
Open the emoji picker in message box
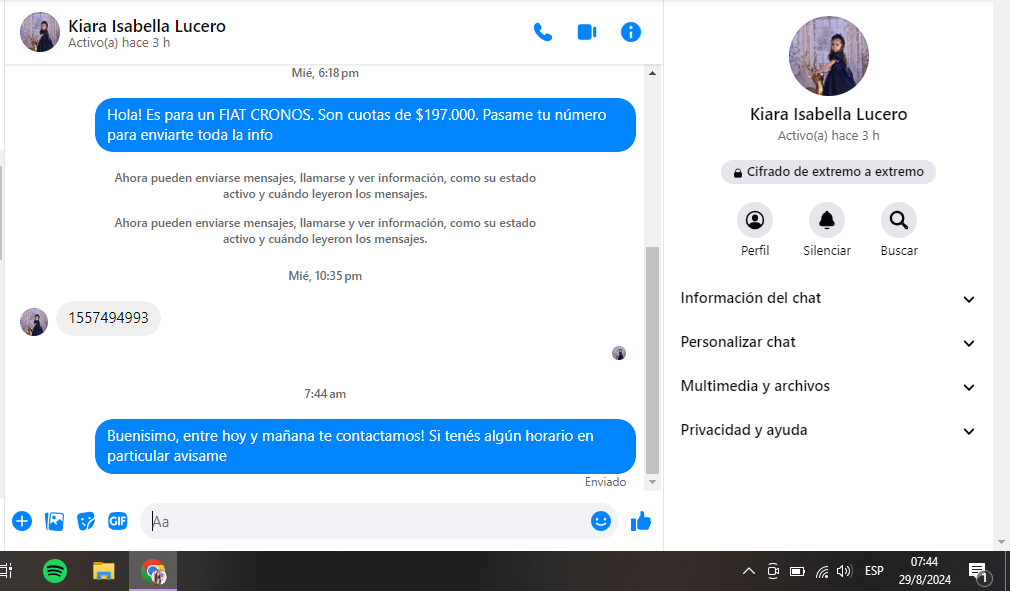click(x=600, y=521)
